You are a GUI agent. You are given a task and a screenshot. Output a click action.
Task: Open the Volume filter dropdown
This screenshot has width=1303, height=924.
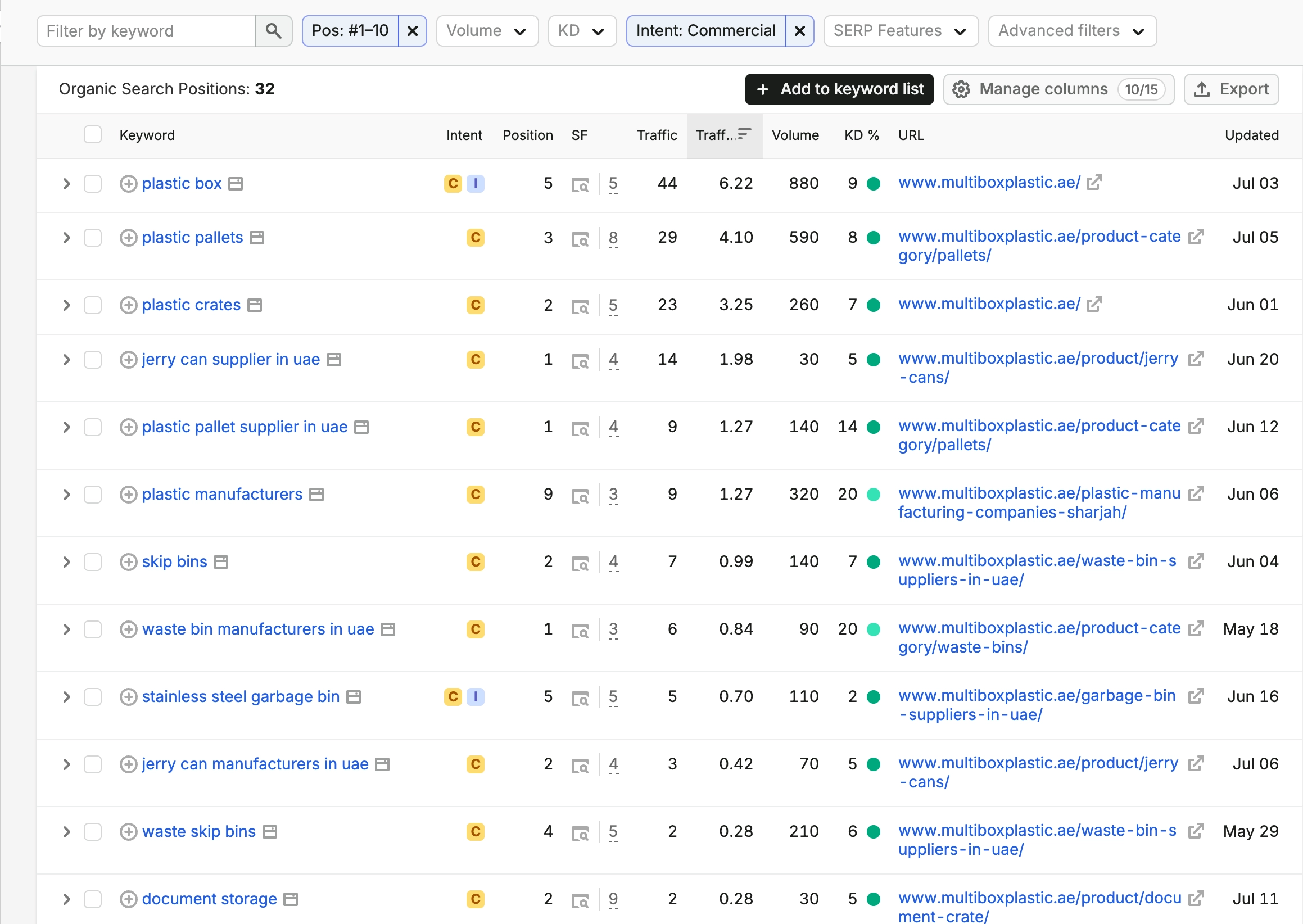click(487, 31)
